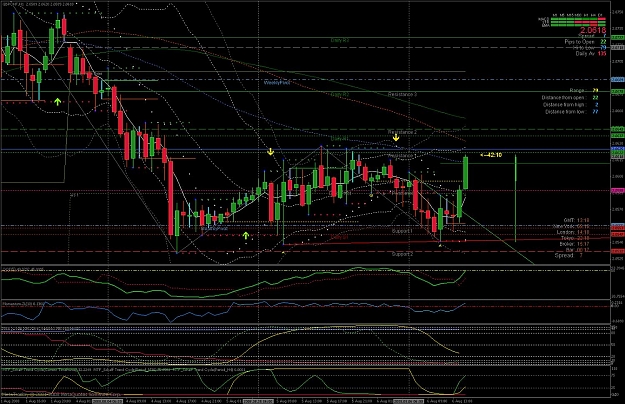625x404 pixels.
Task: Select the yellow <--42:10 candle timer label
Action: tap(491, 155)
